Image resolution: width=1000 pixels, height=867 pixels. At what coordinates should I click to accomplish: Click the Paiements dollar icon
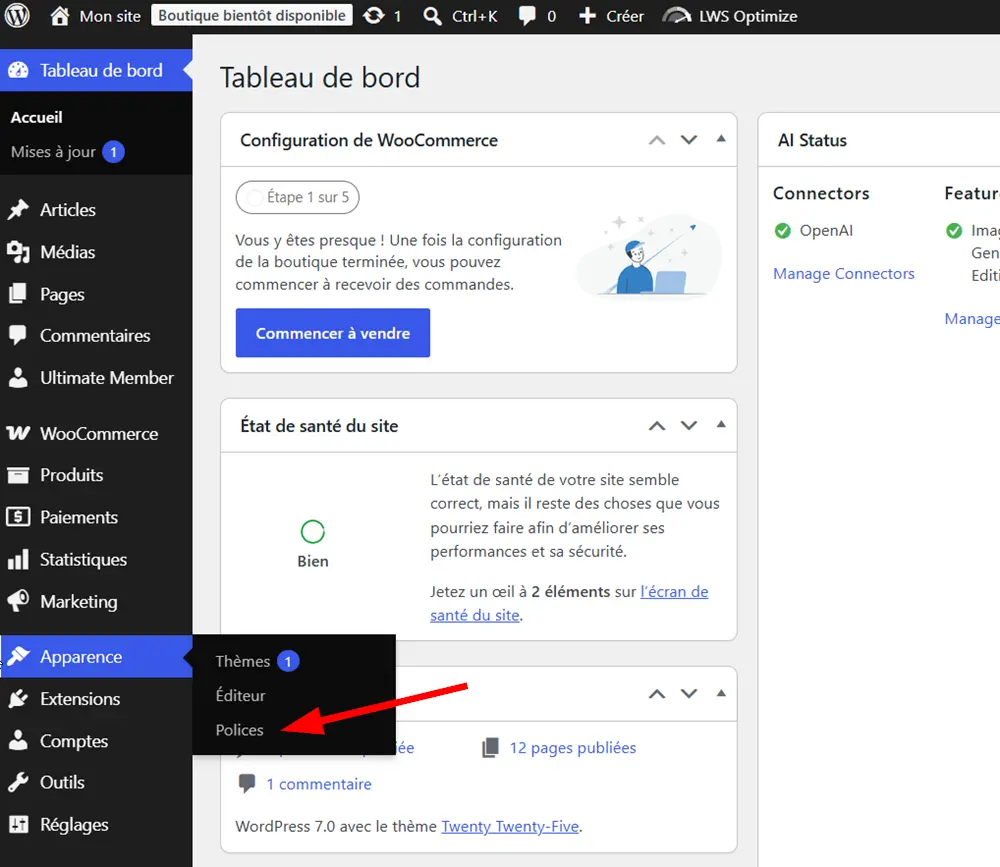coord(18,517)
